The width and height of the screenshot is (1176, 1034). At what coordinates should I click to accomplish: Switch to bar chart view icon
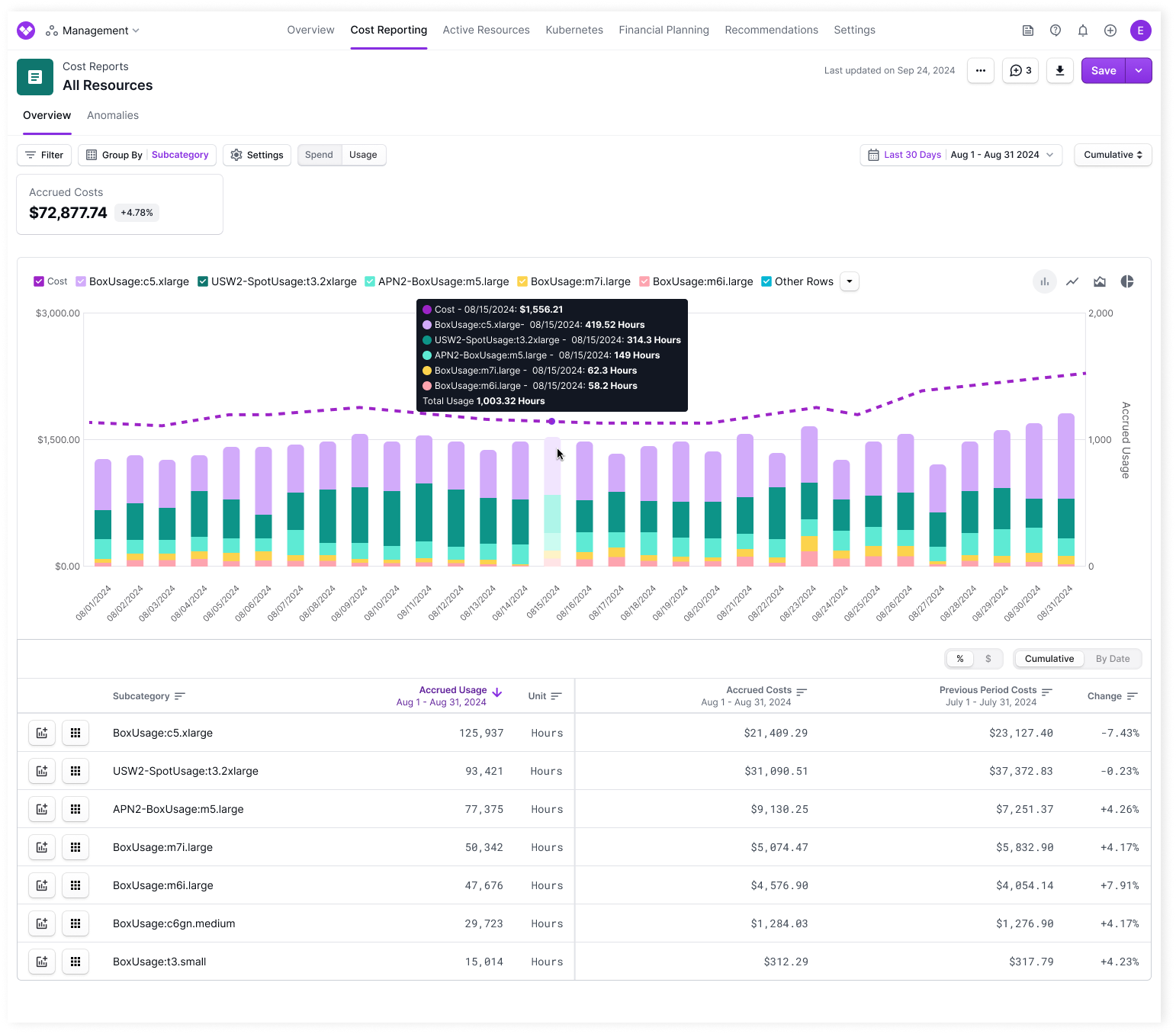(x=1045, y=281)
